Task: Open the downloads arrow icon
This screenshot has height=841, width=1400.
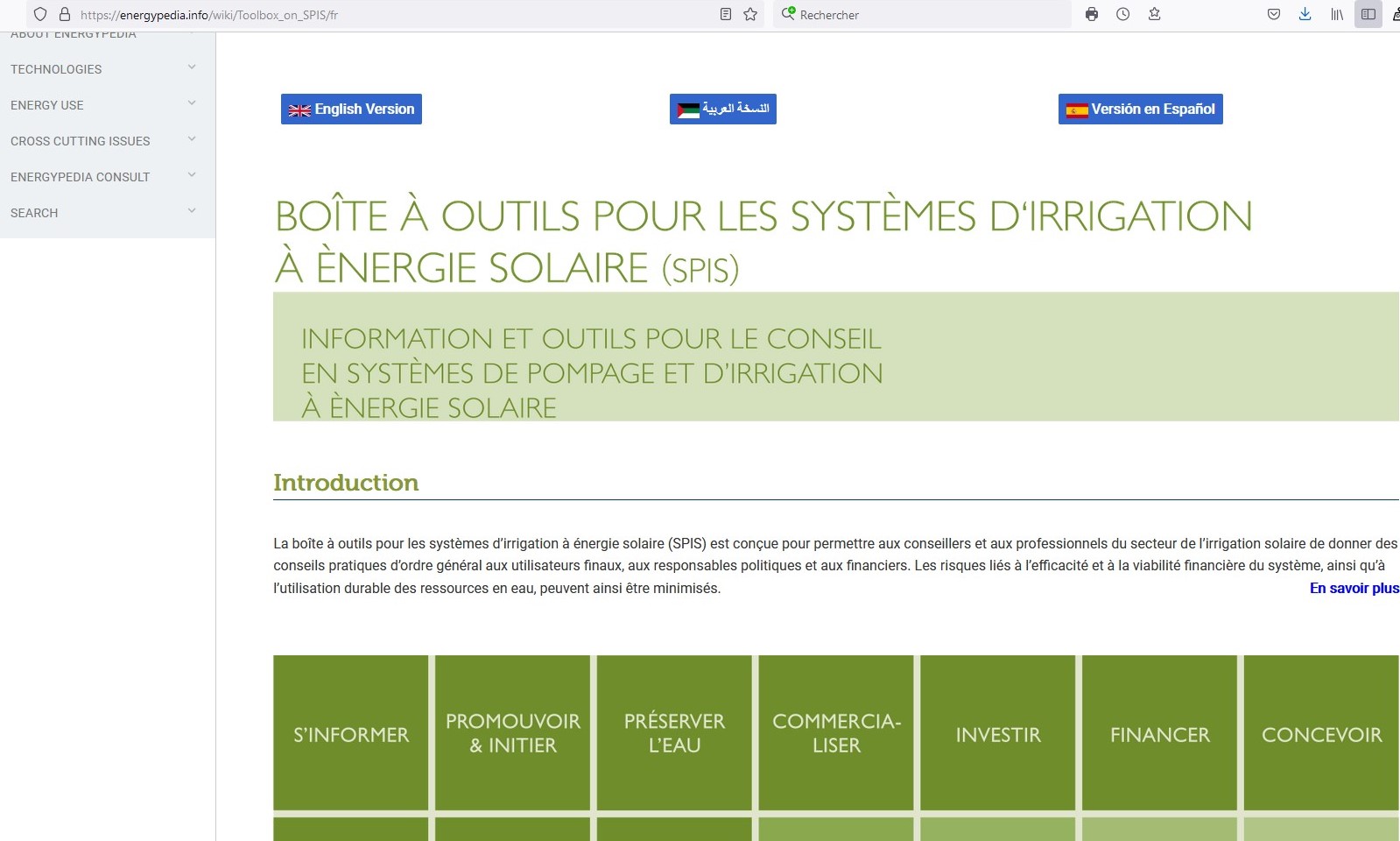Action: click(1305, 14)
